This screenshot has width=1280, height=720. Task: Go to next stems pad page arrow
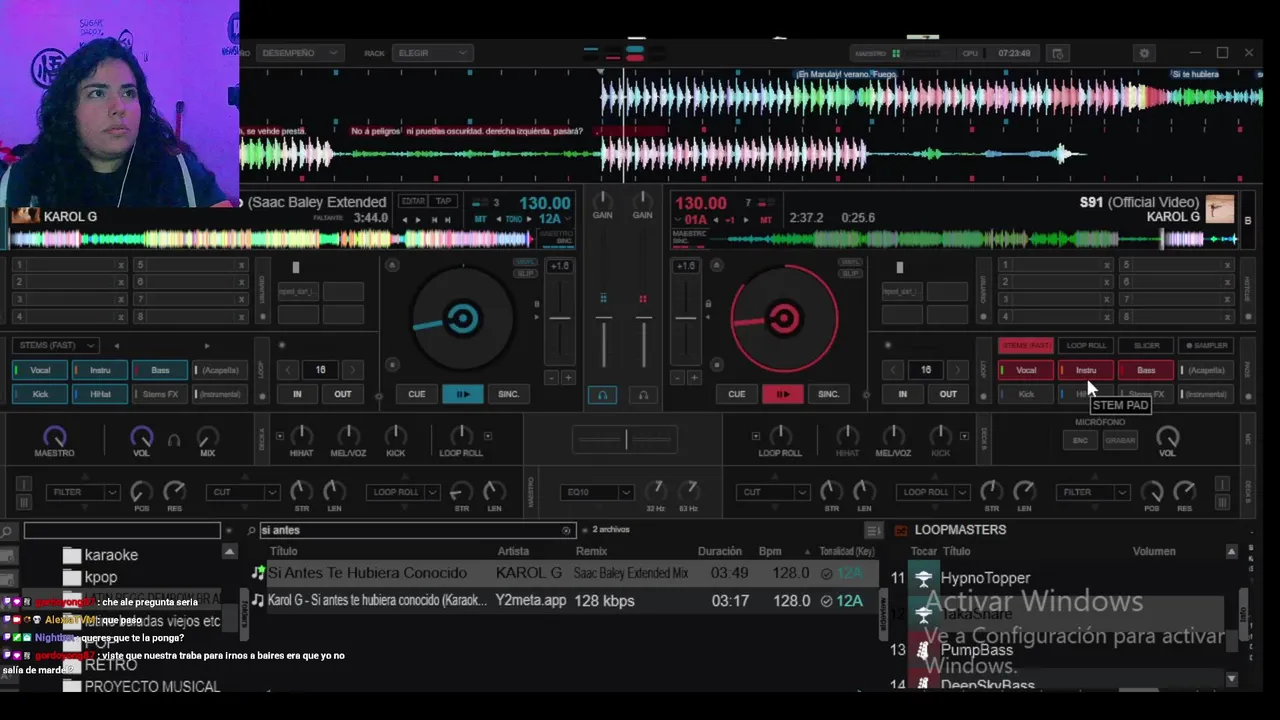207,346
